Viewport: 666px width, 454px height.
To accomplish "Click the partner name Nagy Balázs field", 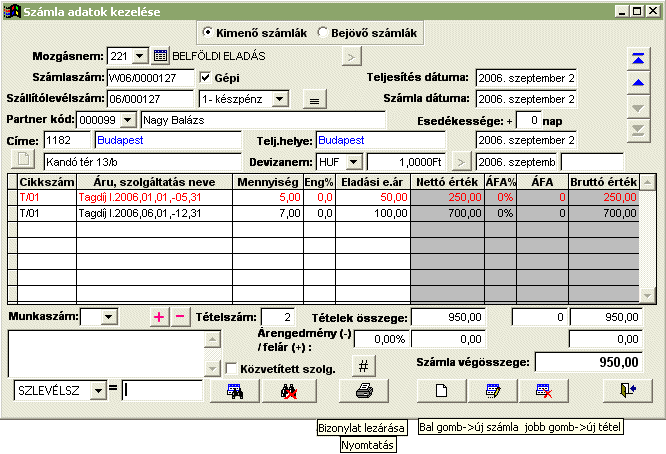I will pyautogui.click(x=263, y=120).
